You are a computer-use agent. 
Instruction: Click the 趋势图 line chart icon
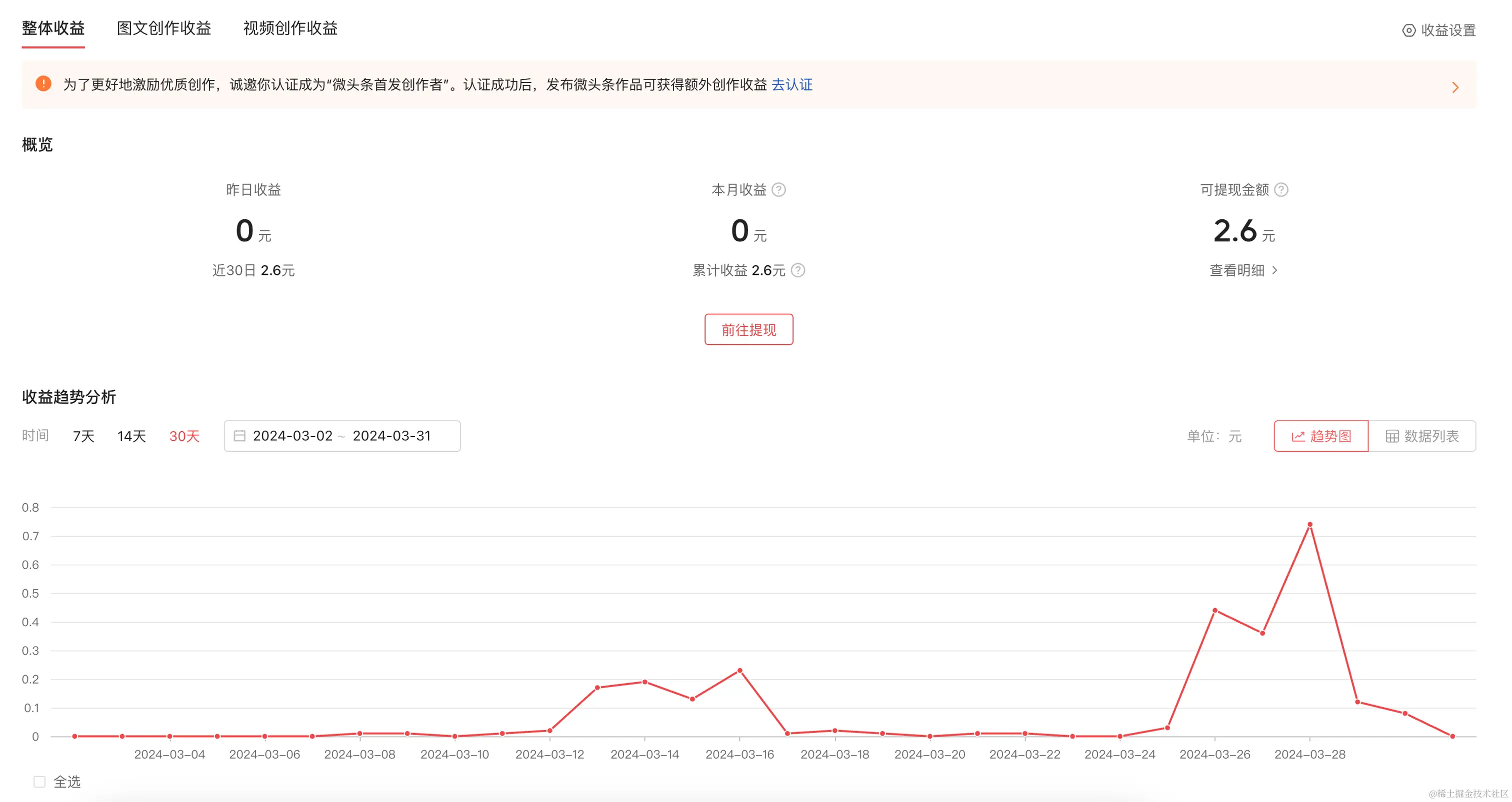coord(1298,437)
